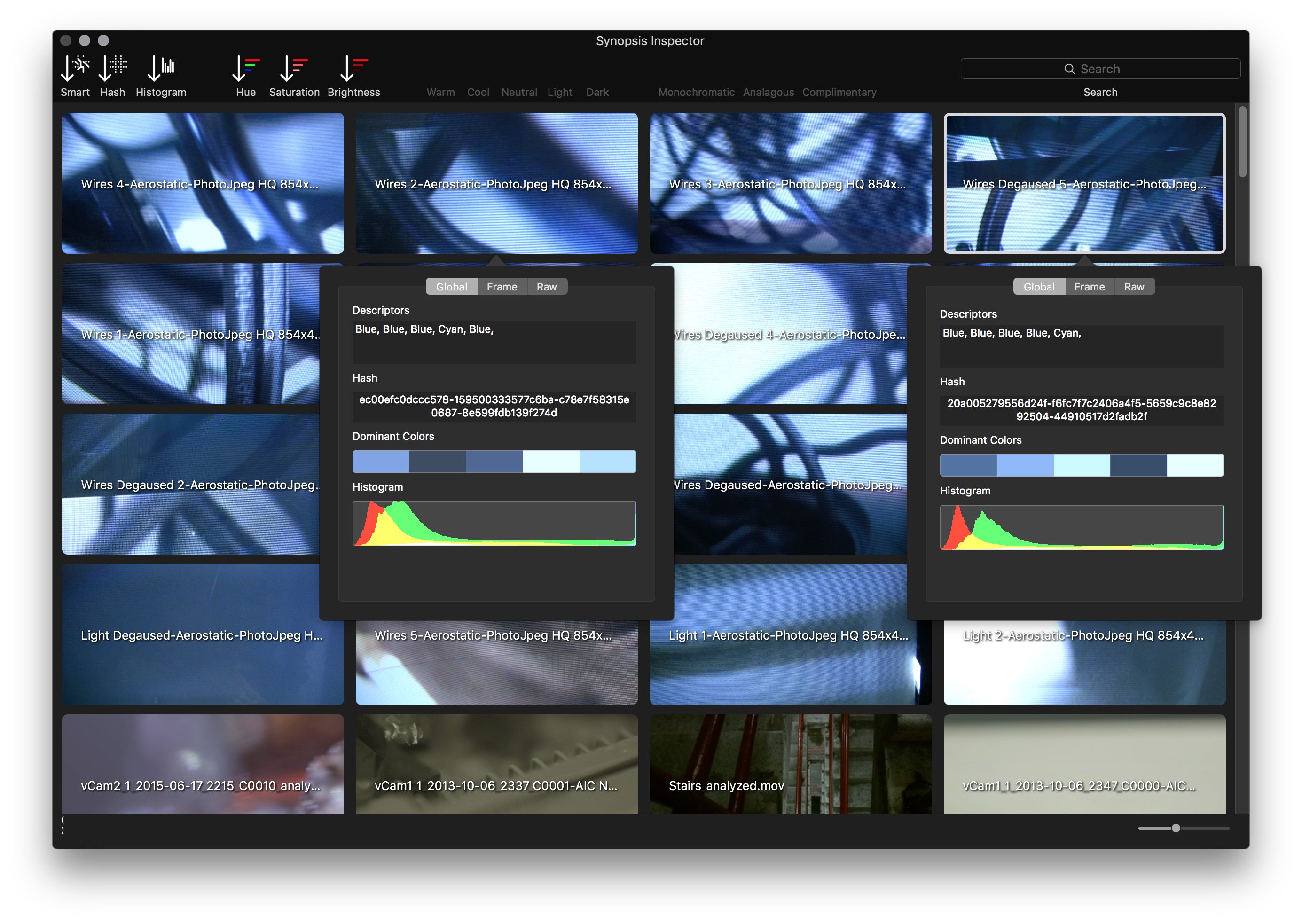
Task: Select the Wires 1-Aerostatic thumbnail
Action: (x=191, y=334)
